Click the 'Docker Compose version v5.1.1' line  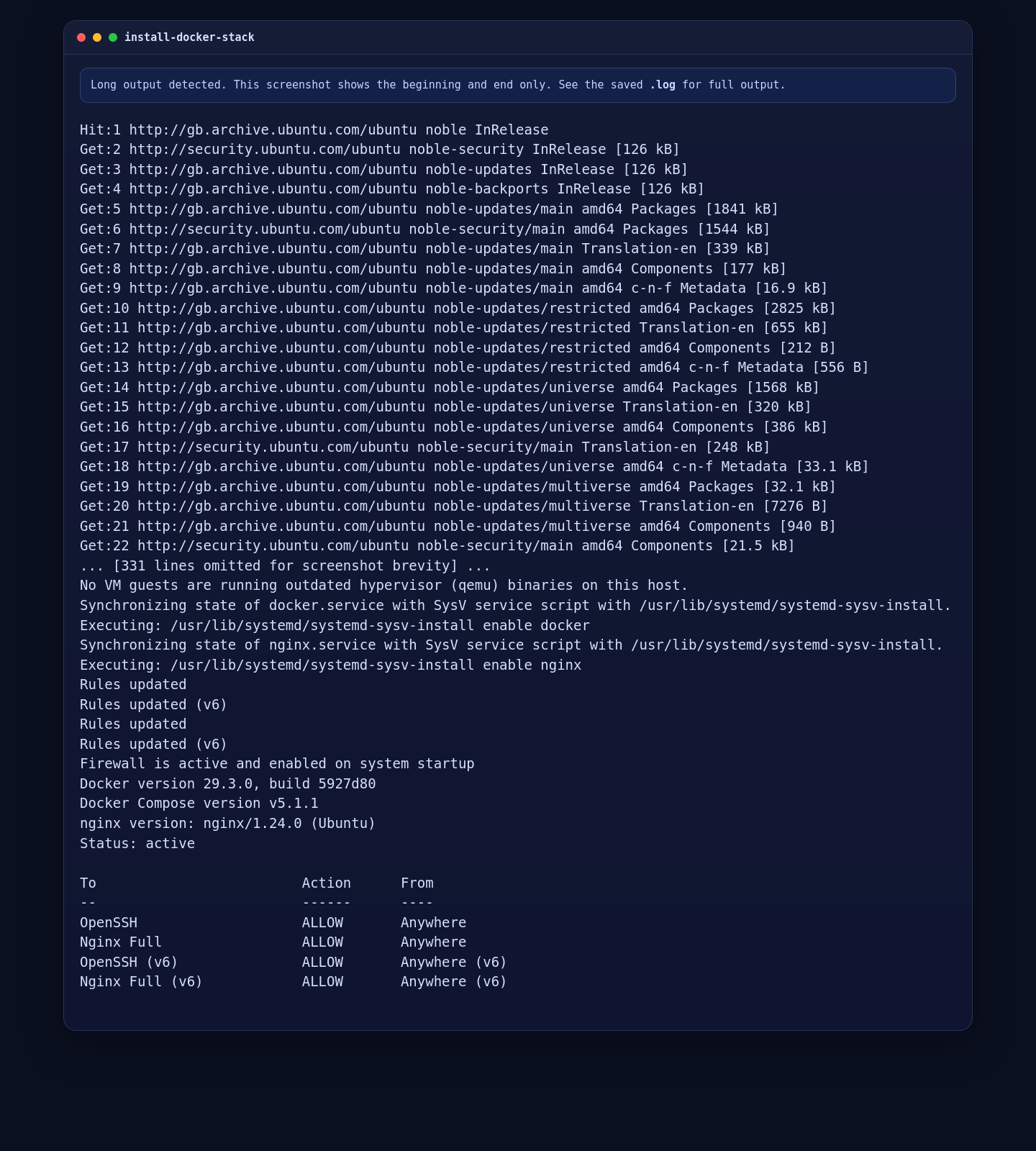[199, 804]
